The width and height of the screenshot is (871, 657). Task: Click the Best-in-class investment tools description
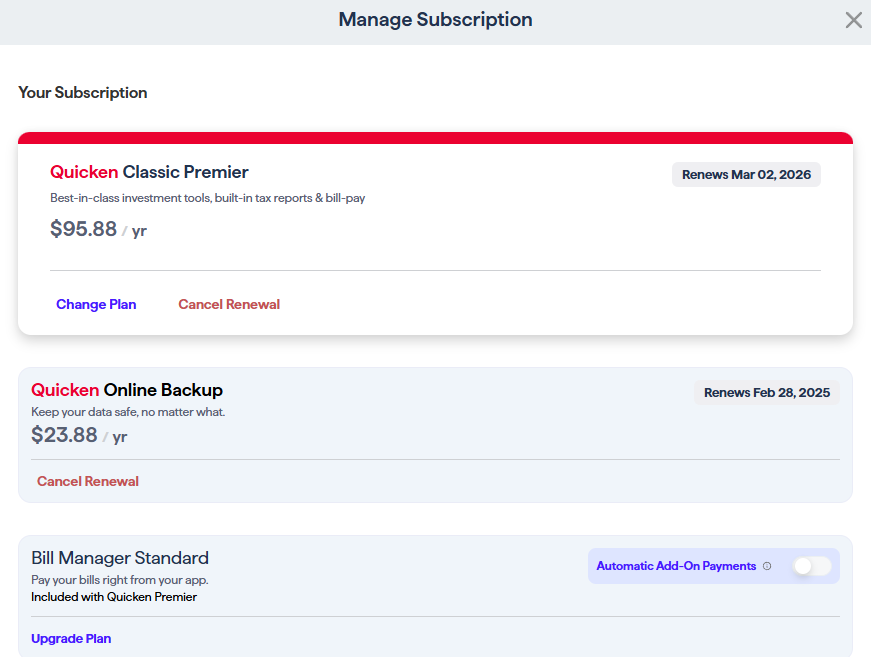(208, 198)
